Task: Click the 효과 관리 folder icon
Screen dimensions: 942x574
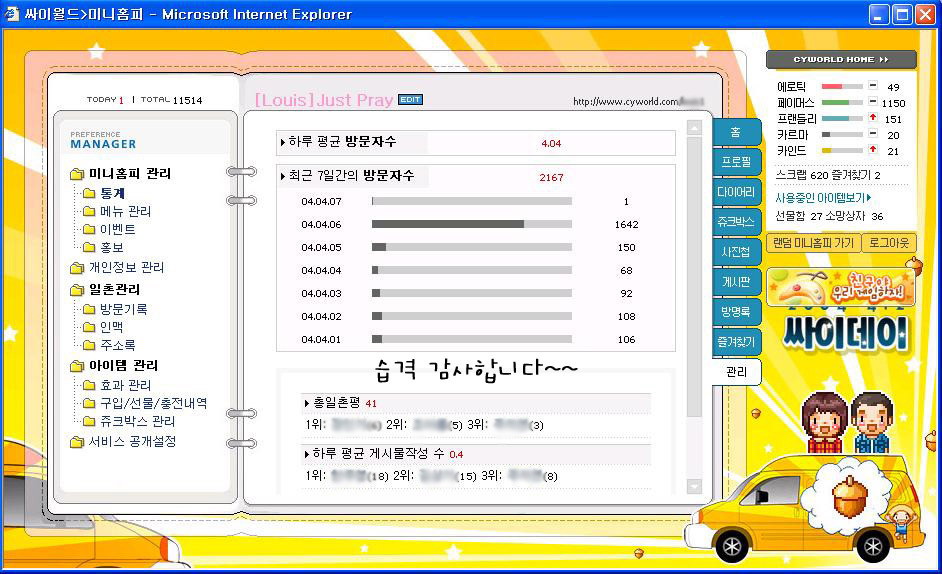Action: tap(89, 385)
